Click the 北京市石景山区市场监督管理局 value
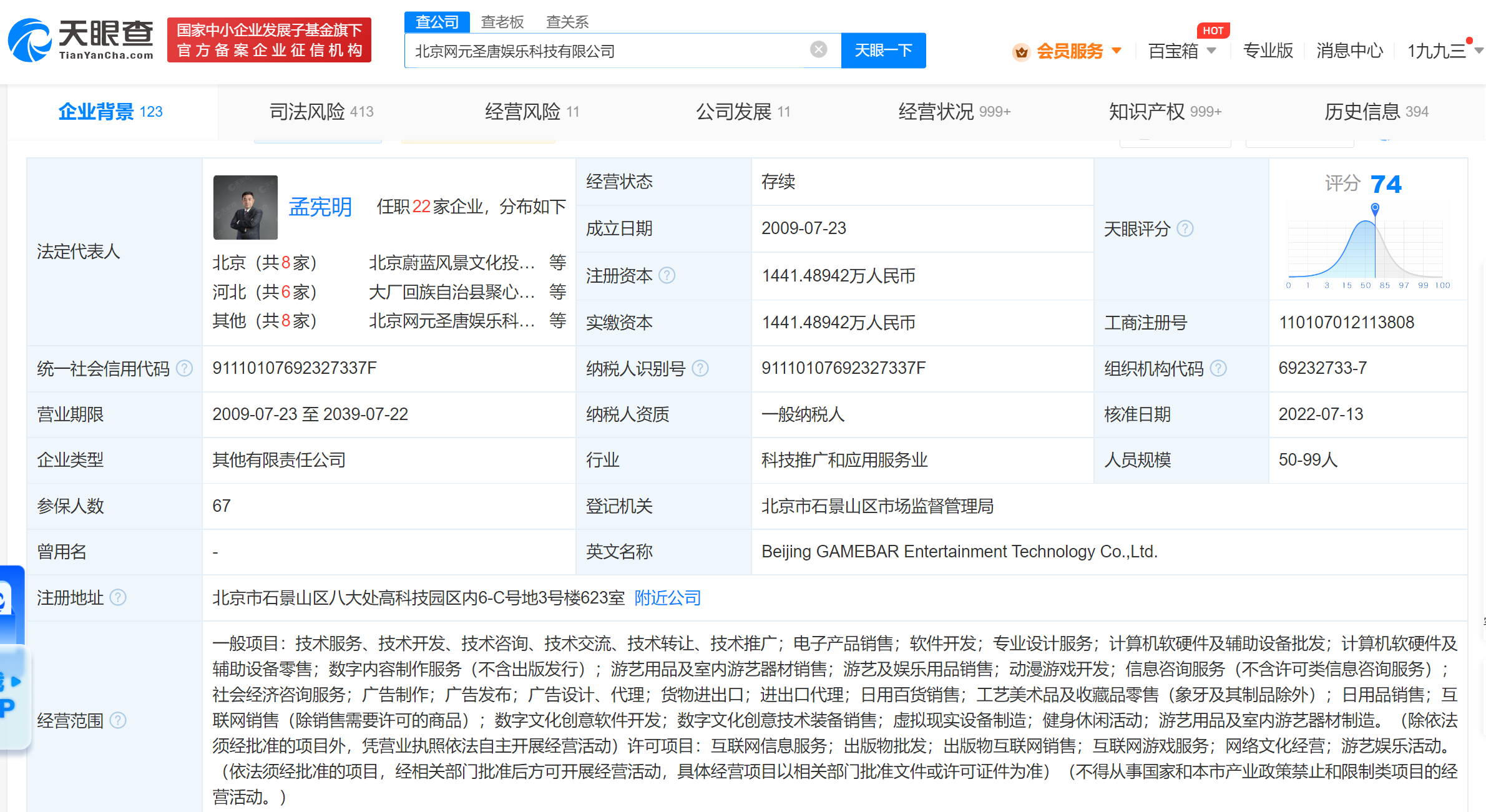This screenshot has width=1486, height=812. coord(877,506)
